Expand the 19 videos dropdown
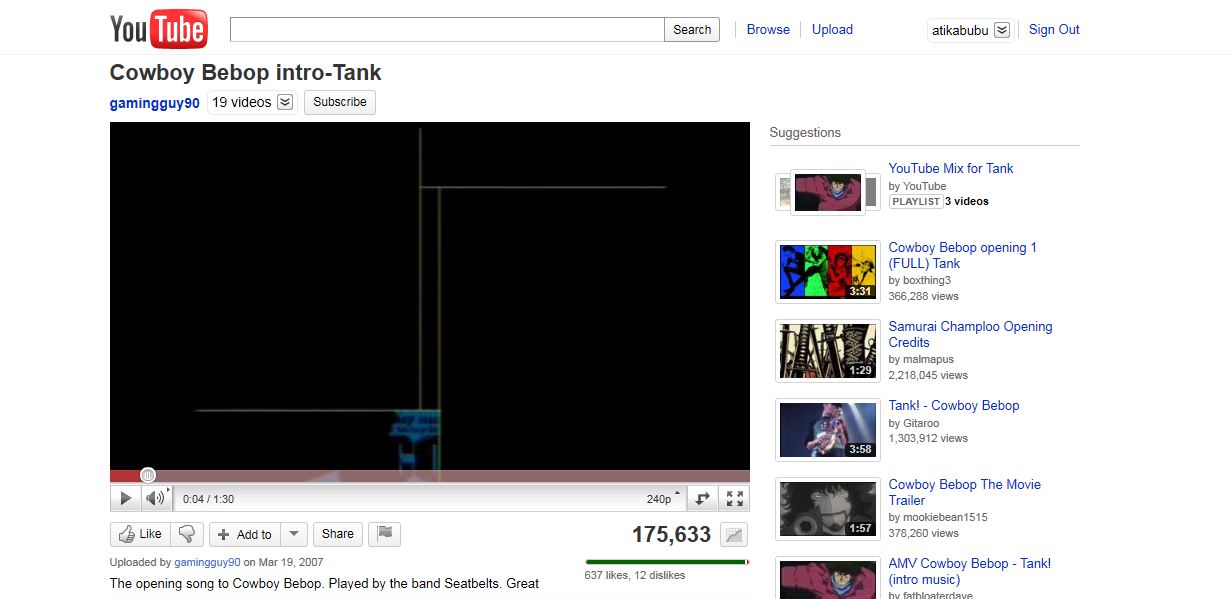This screenshot has height=599, width=1232. (x=285, y=102)
